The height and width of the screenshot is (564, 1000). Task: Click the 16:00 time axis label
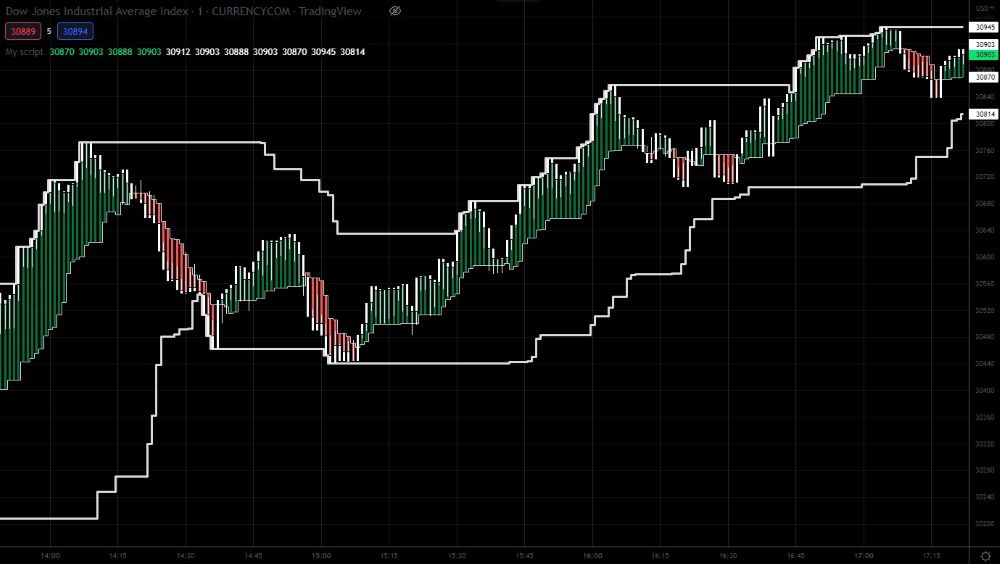592,556
